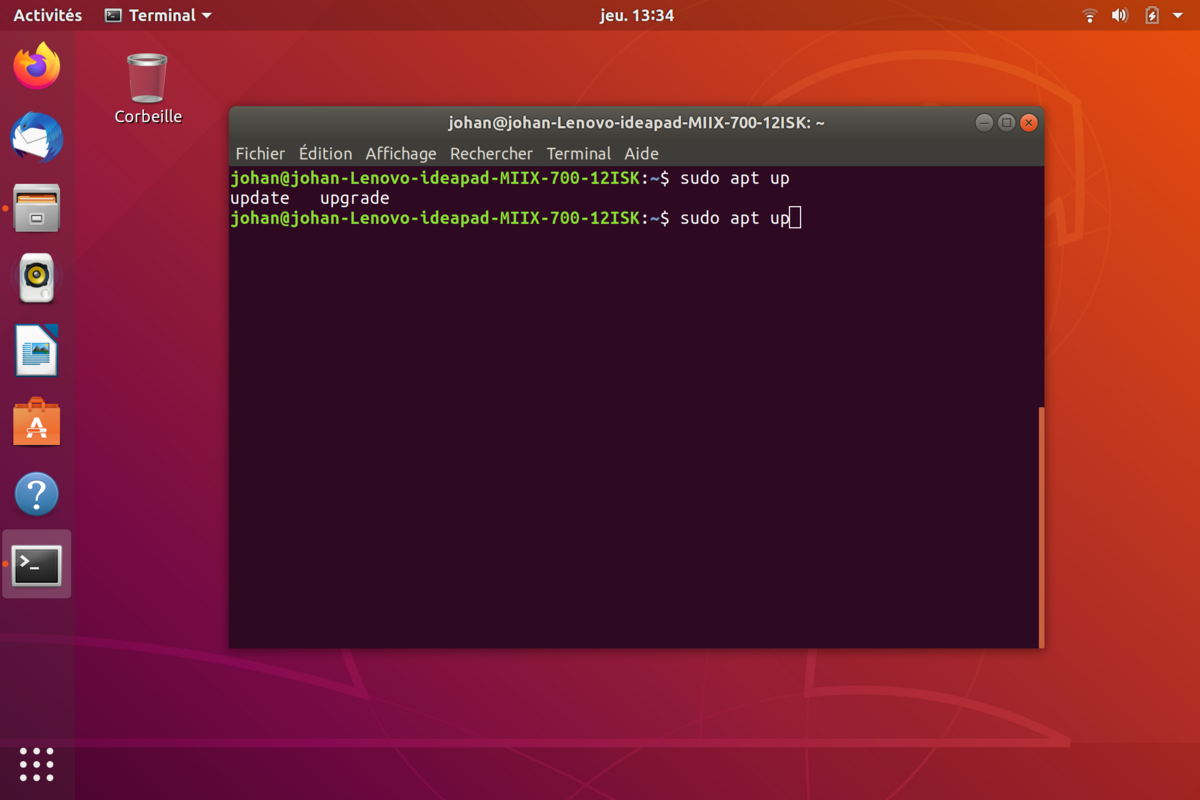The height and width of the screenshot is (800, 1200).
Task: Open the Help question mark icon
Action: pyautogui.click(x=37, y=494)
